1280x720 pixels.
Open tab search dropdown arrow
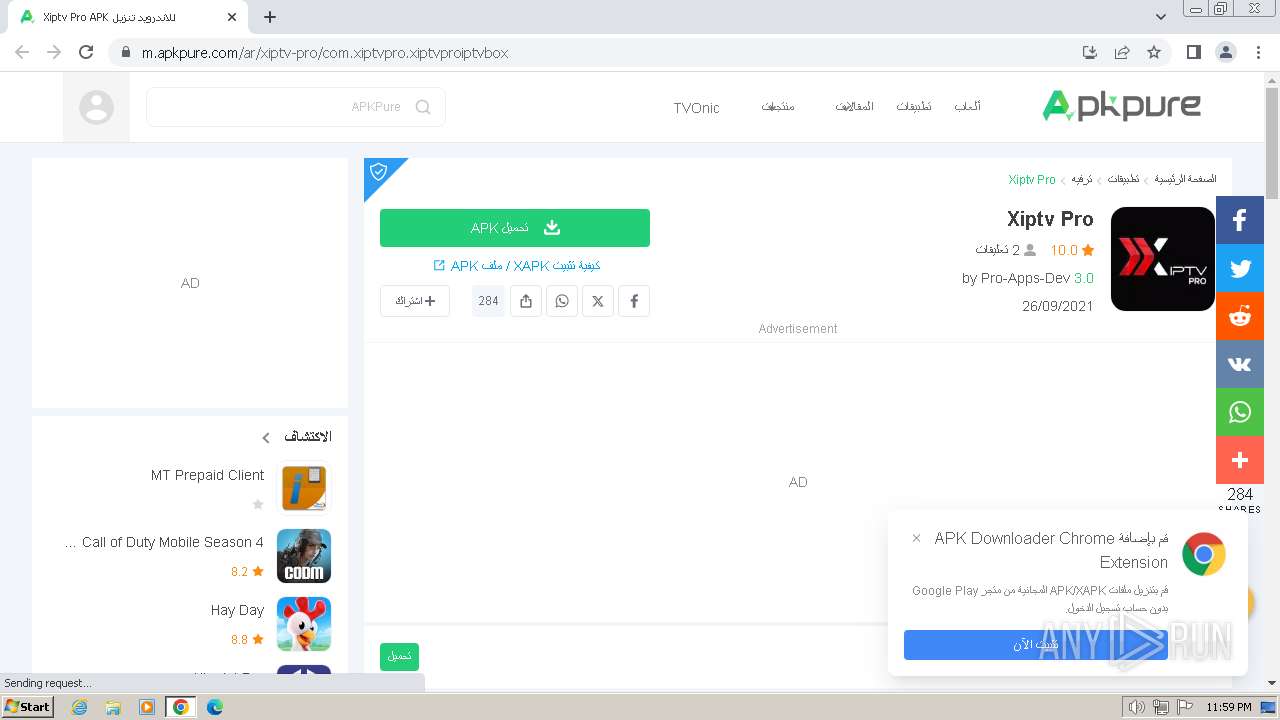(1161, 17)
